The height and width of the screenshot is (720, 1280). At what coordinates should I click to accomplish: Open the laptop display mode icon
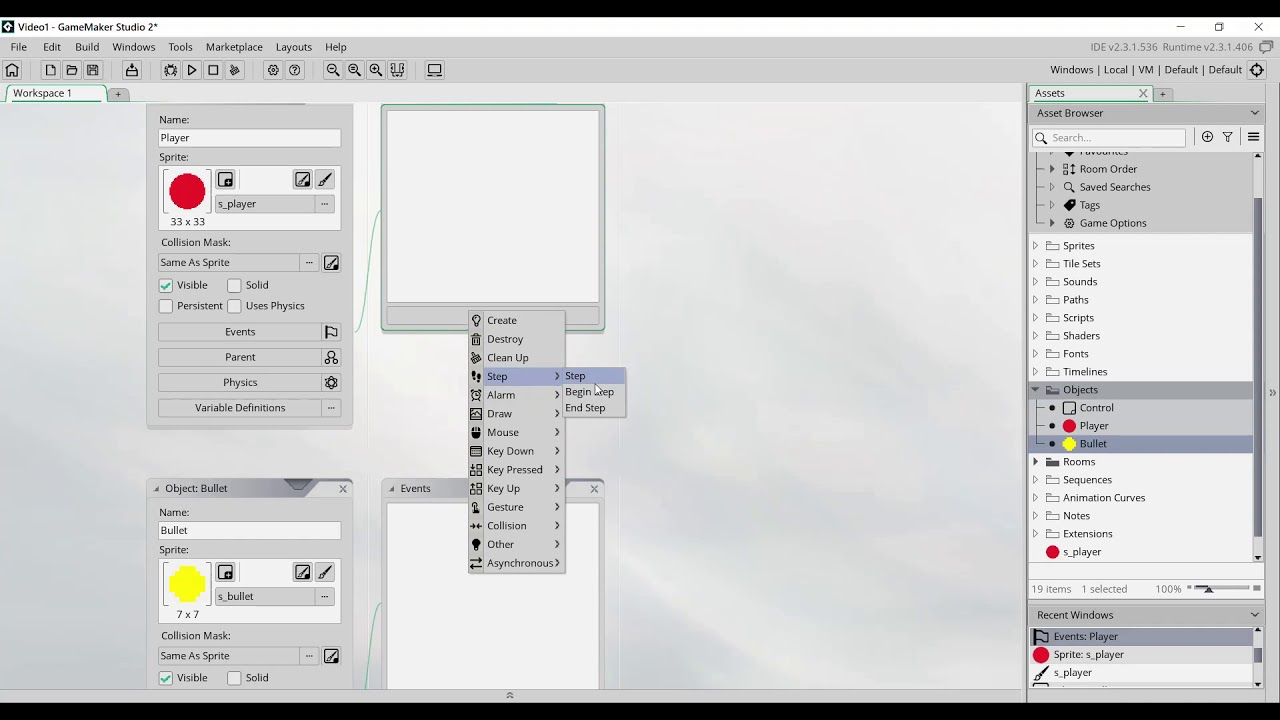[x=434, y=70]
